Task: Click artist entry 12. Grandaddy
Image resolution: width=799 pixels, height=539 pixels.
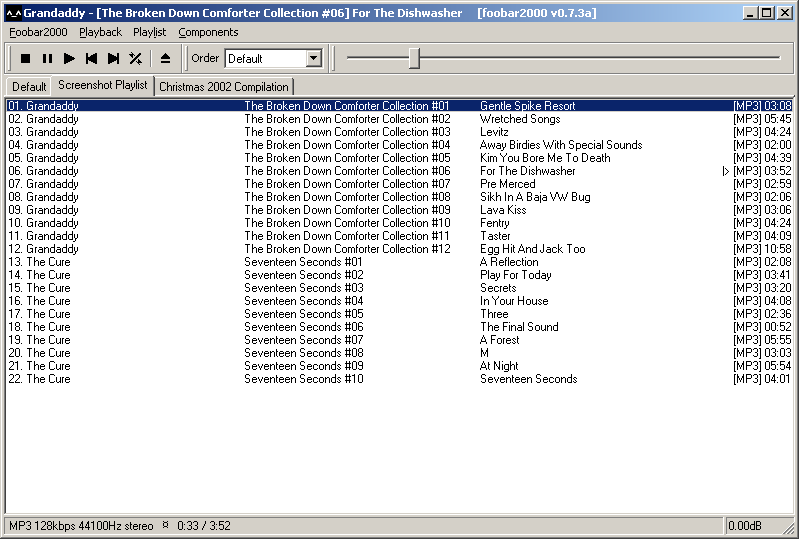Action: (x=43, y=249)
